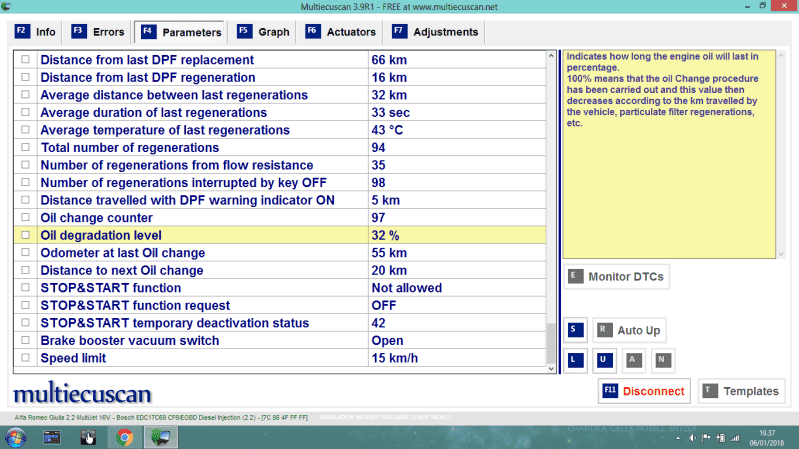Image resolution: width=799 pixels, height=449 pixels.
Task: Click the grey A icon button
Action: coord(633,360)
